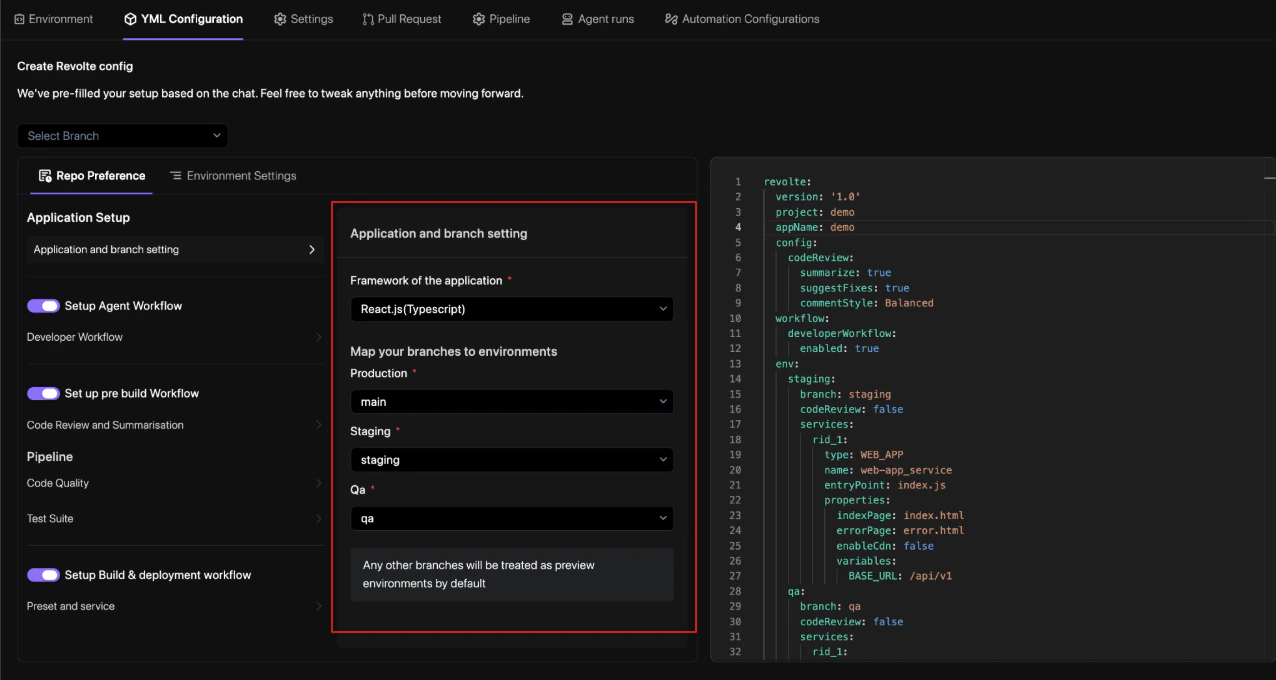This screenshot has height=680, width=1276.
Task: Open Code Review and Summarisation row
Action: pyautogui.click(x=175, y=425)
